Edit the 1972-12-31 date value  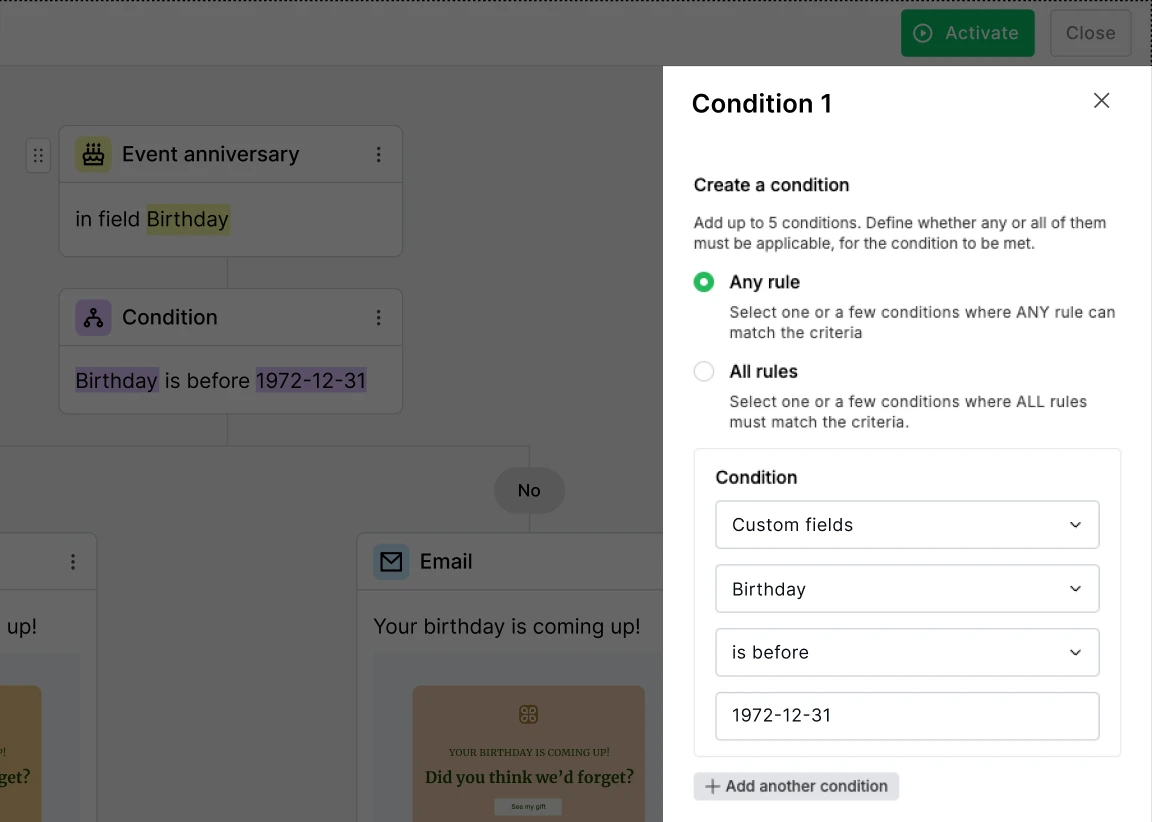906,716
